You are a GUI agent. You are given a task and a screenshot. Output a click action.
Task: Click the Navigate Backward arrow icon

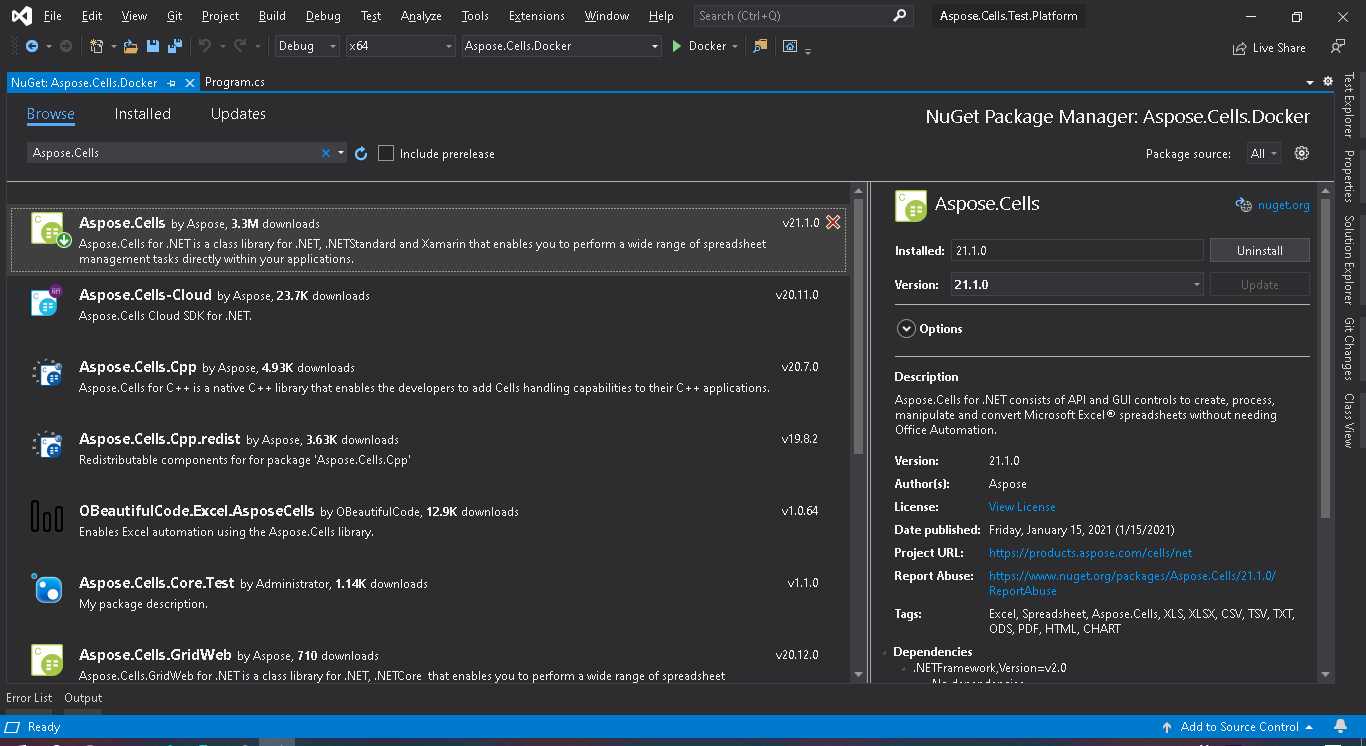point(32,46)
